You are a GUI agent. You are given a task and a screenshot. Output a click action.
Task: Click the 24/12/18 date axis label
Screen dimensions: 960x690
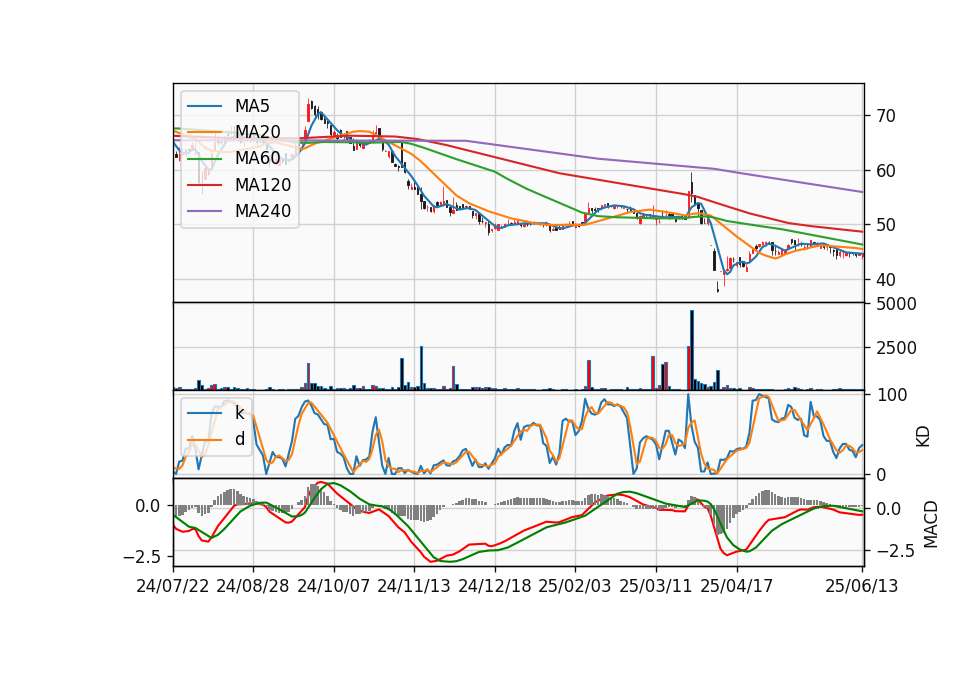coord(495,586)
